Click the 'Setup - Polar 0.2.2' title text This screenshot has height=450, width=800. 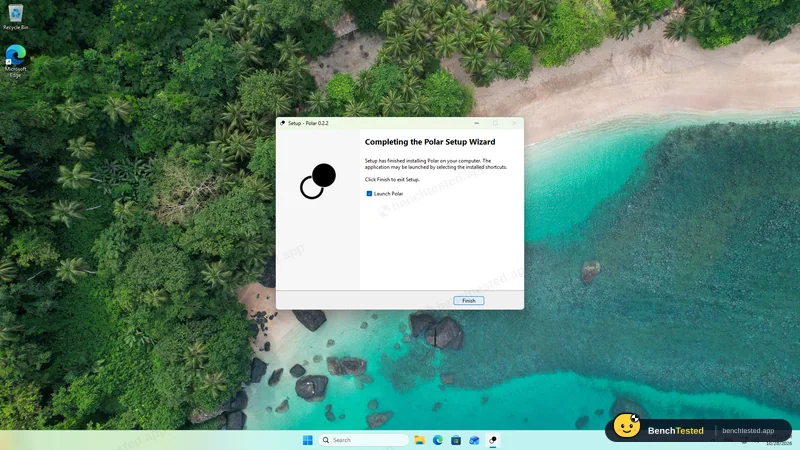(x=308, y=123)
